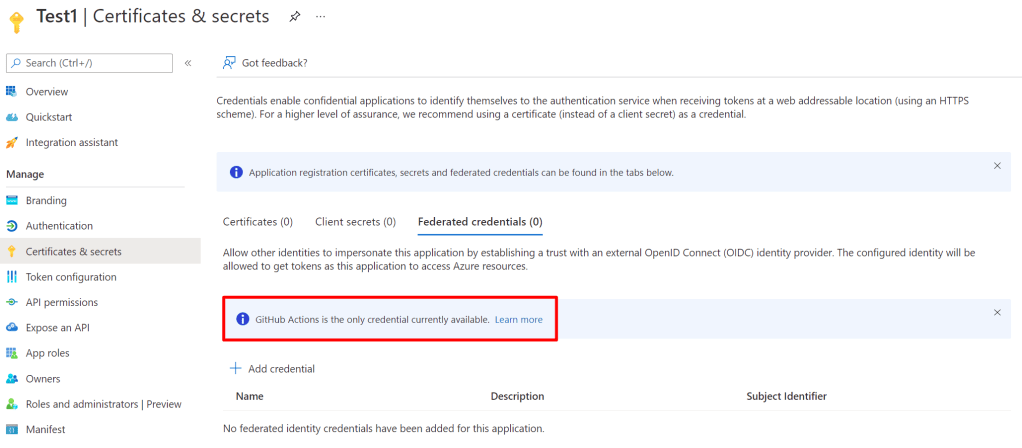Open the Branding page
The height and width of the screenshot is (448, 1022).
coord(46,200)
